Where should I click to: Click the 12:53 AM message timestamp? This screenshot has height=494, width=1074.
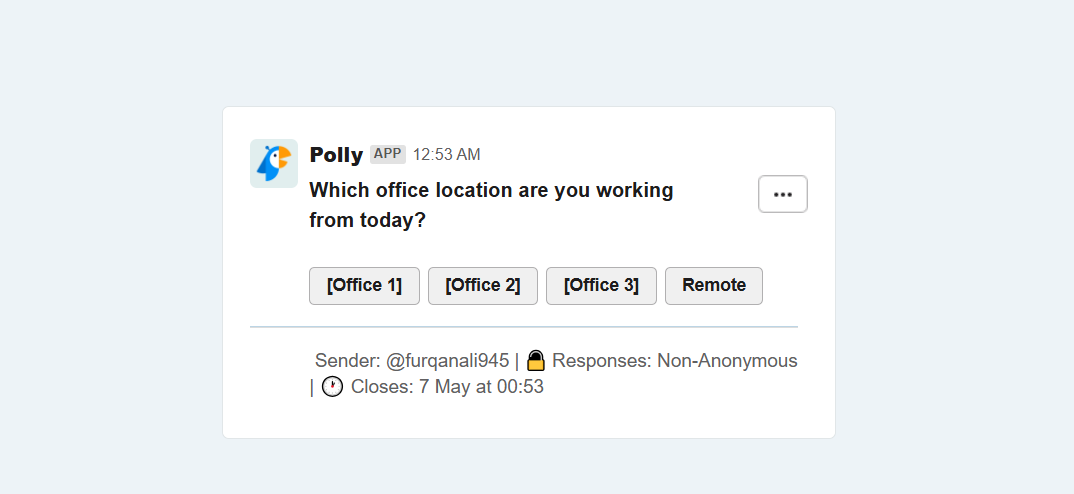(x=447, y=155)
